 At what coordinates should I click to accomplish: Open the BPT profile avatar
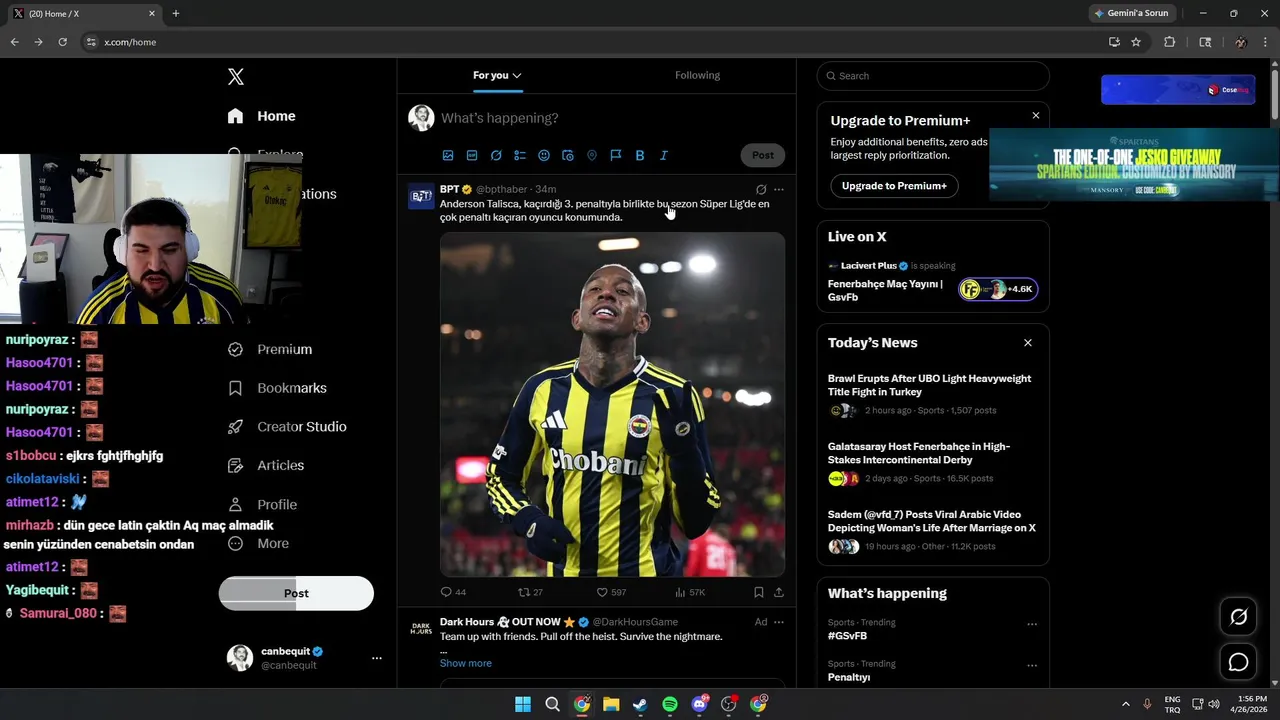coord(421,196)
